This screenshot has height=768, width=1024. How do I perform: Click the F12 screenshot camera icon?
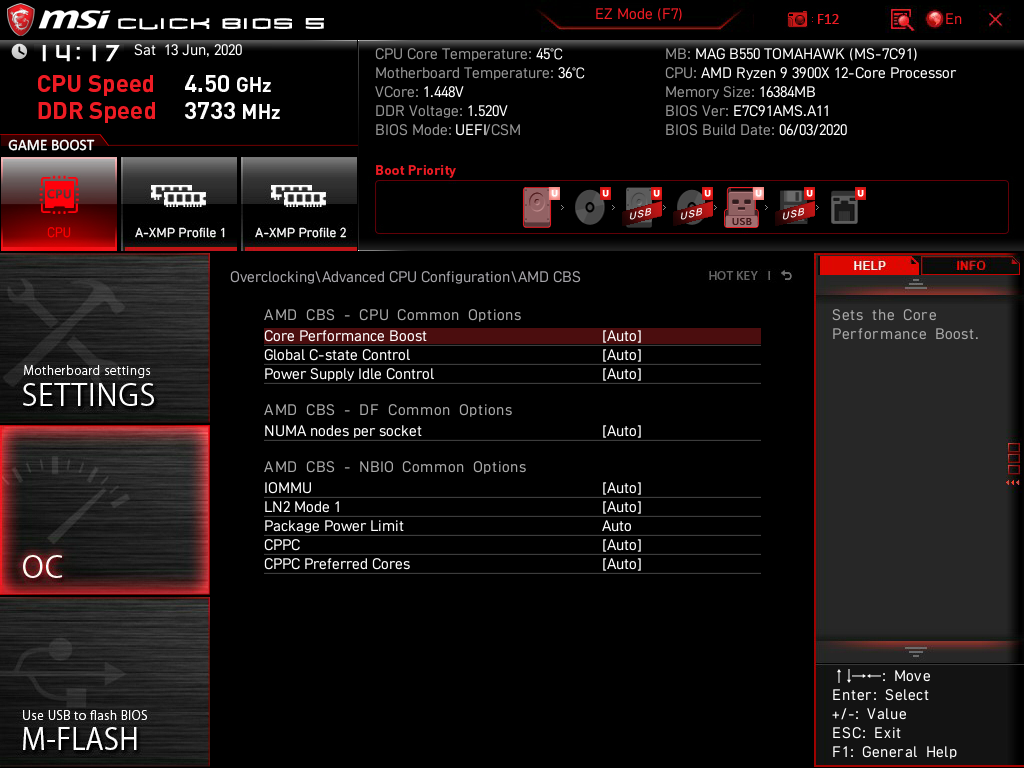(797, 20)
